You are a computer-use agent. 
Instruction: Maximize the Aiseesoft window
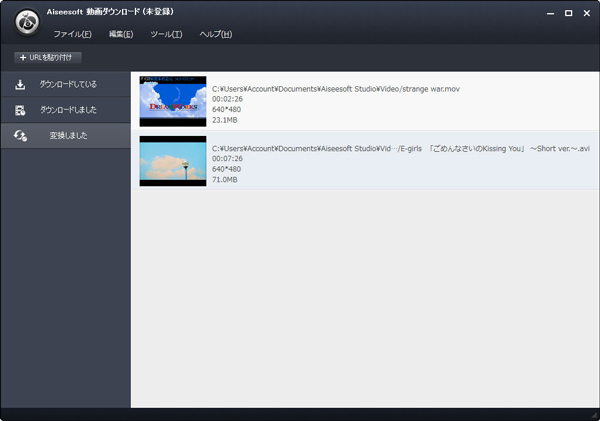click(x=568, y=14)
